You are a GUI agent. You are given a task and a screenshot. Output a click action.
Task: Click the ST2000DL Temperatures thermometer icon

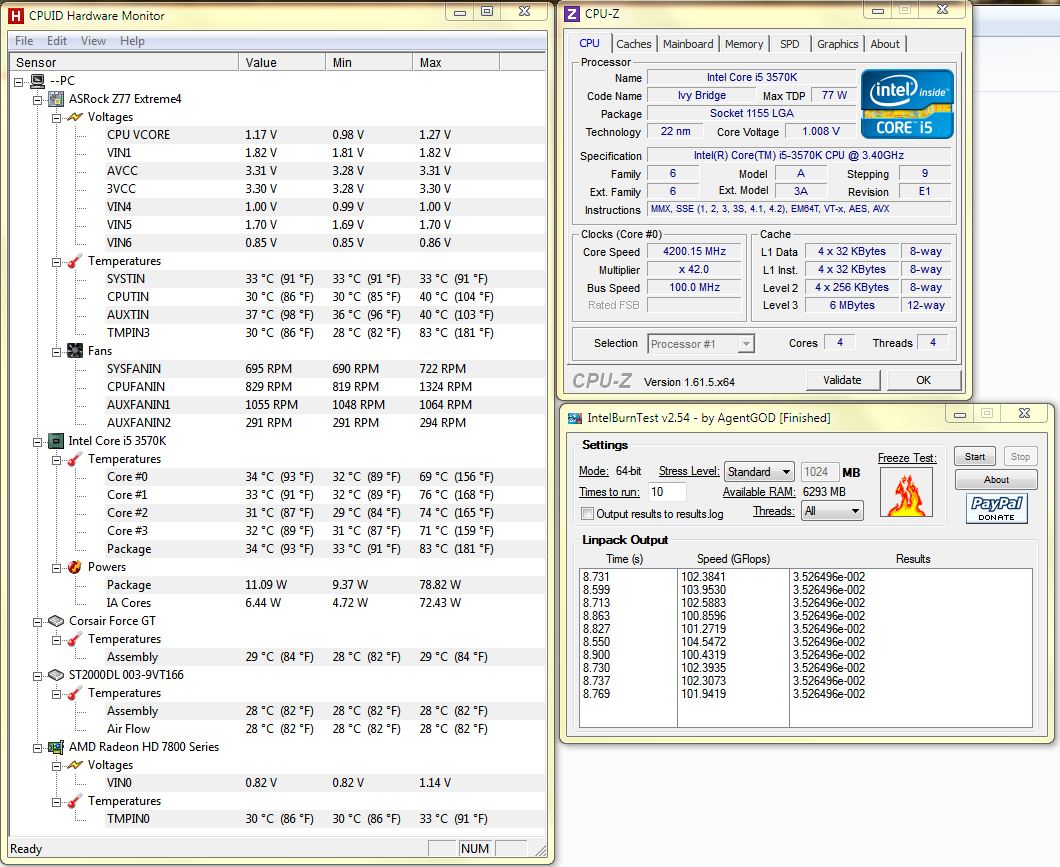[75, 693]
